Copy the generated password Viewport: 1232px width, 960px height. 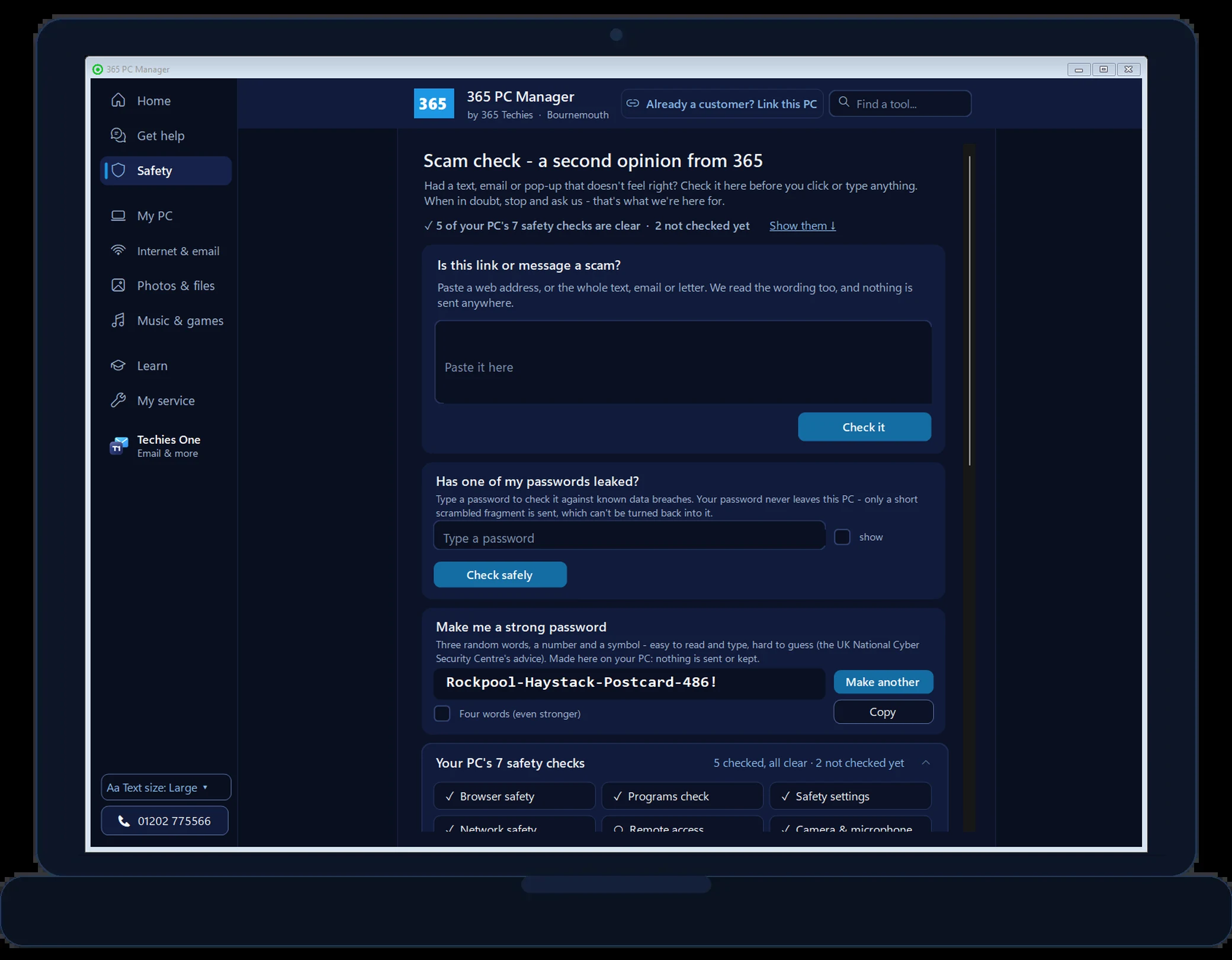tap(883, 712)
